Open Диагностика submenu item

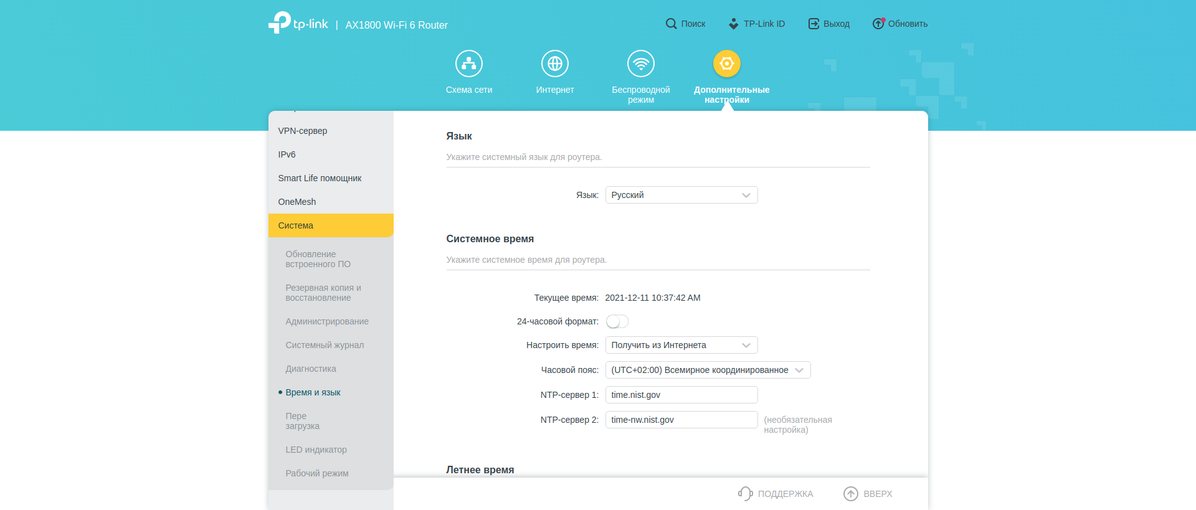pos(310,369)
